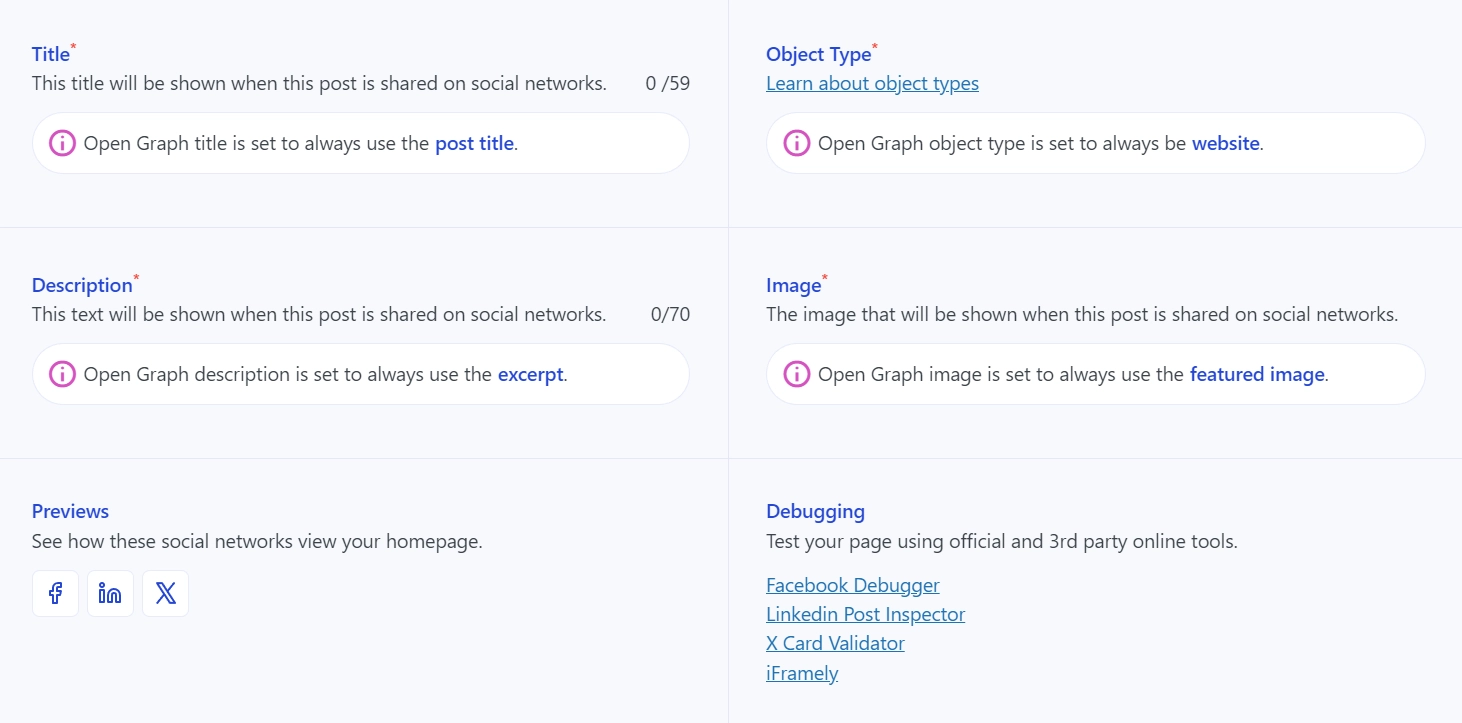
Task: Click the info icon in the Object Type notice
Action: (x=795, y=143)
